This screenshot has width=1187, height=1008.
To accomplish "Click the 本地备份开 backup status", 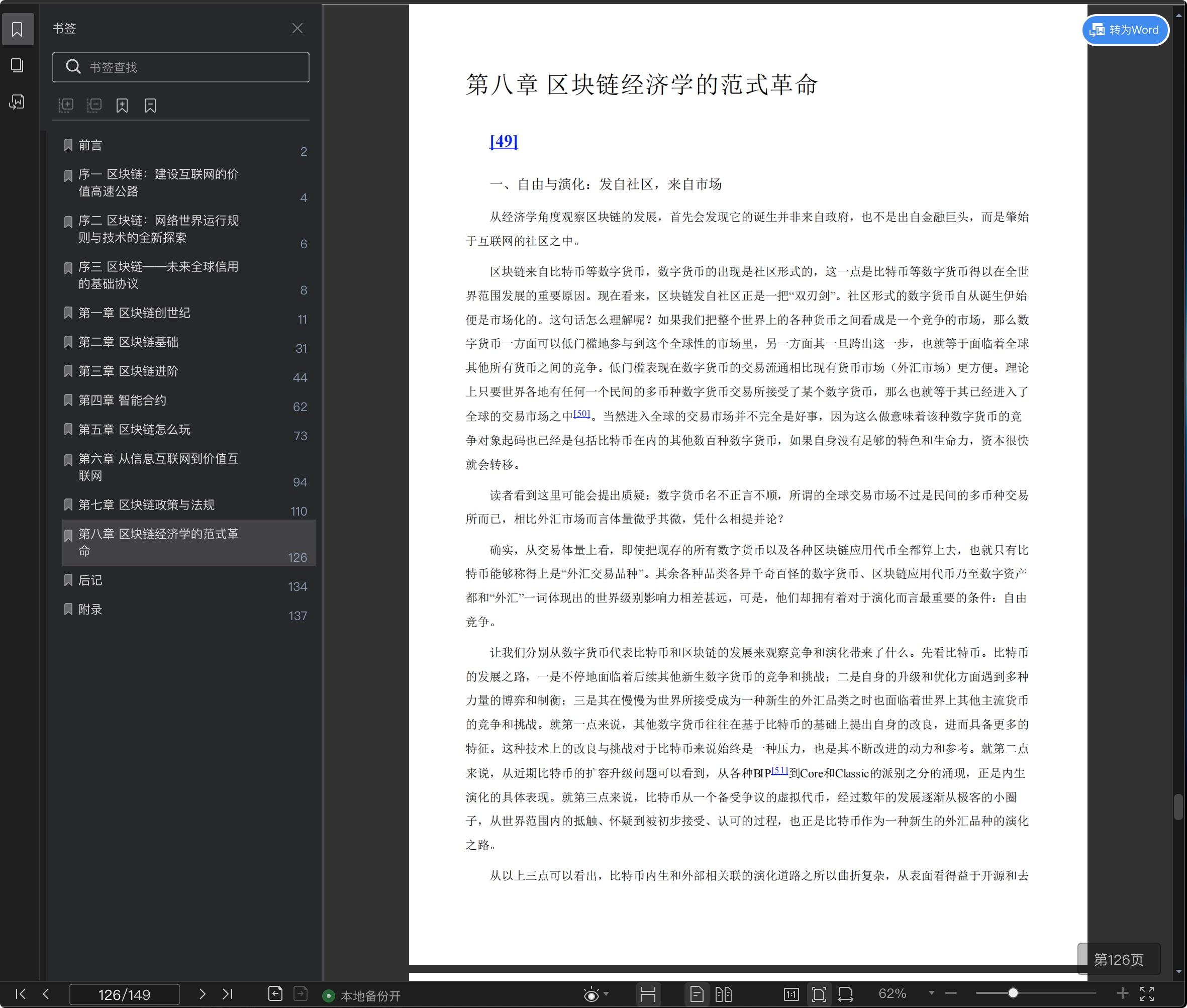I will pos(362,996).
